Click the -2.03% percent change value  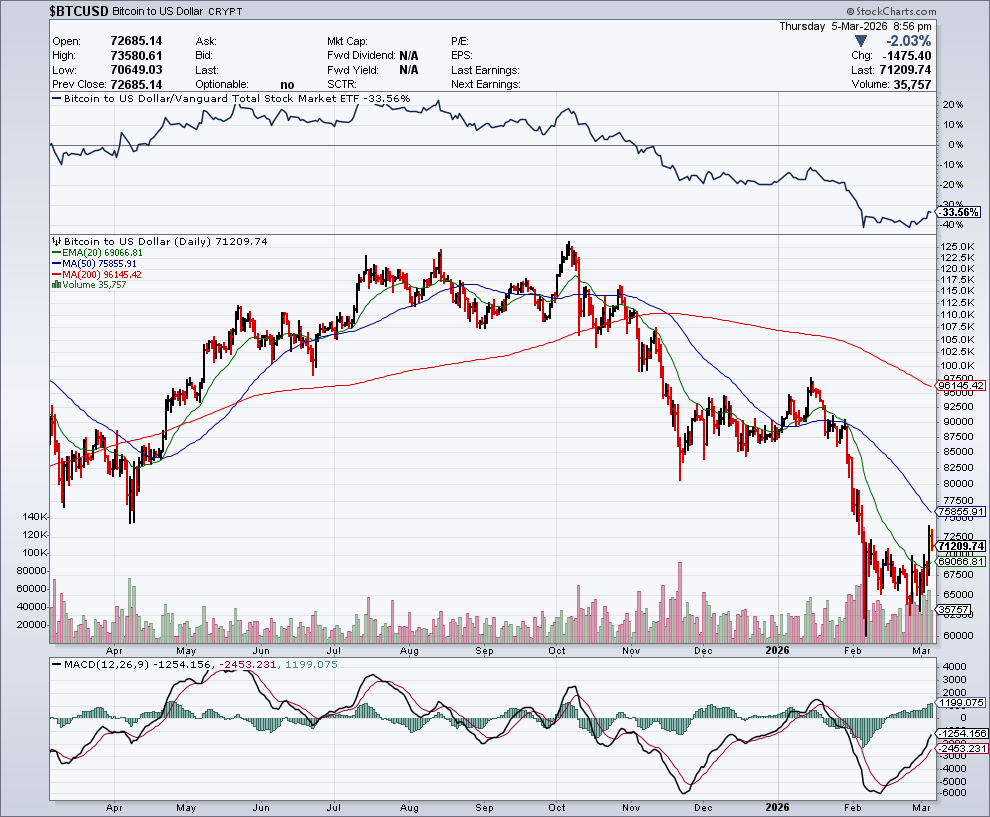click(908, 41)
